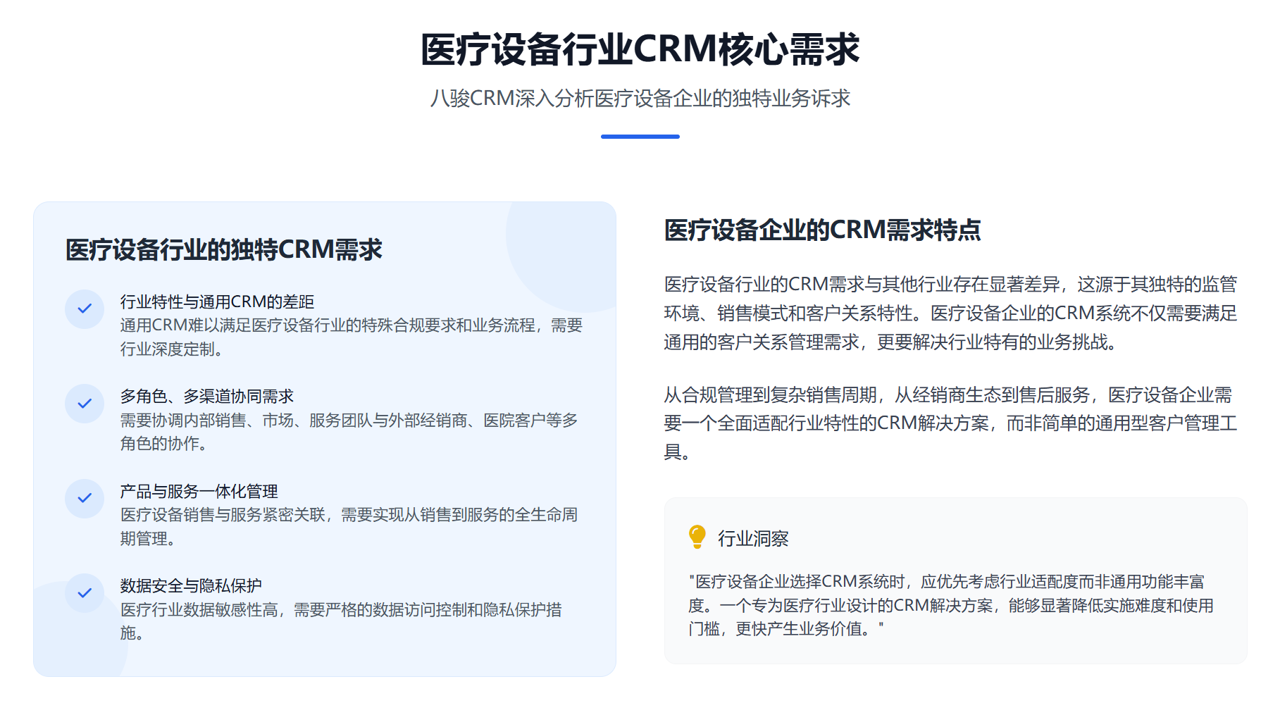Select the checkmark icon next to 多角色、多渠道协同需求

84,403
